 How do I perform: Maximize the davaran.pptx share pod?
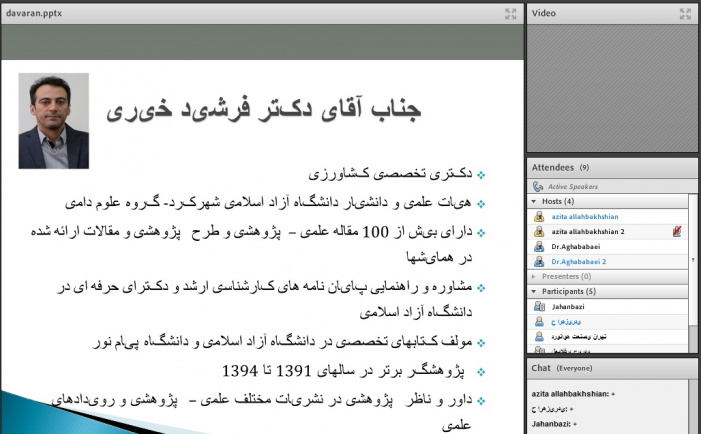click(510, 13)
